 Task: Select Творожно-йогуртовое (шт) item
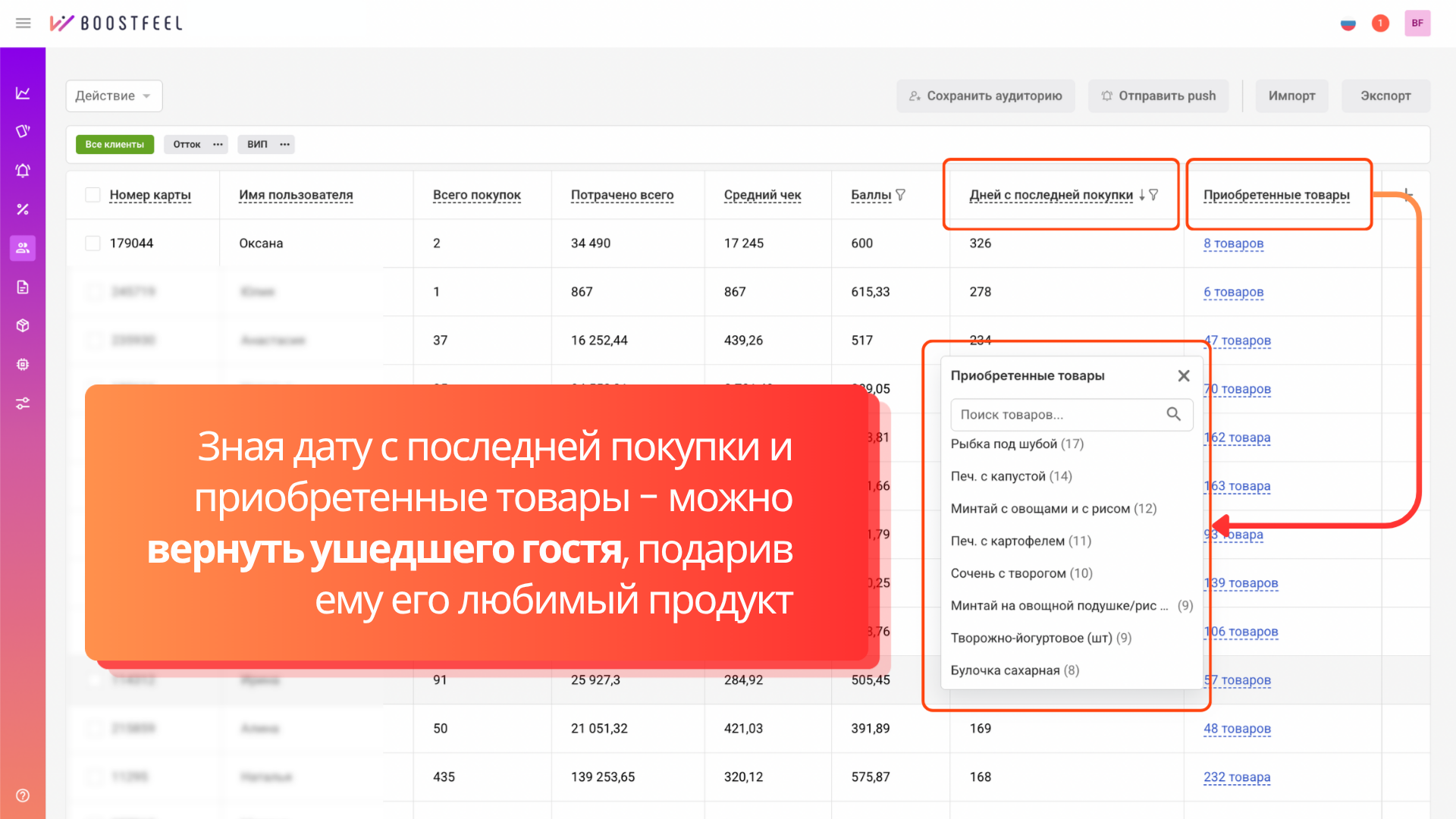point(1040,639)
